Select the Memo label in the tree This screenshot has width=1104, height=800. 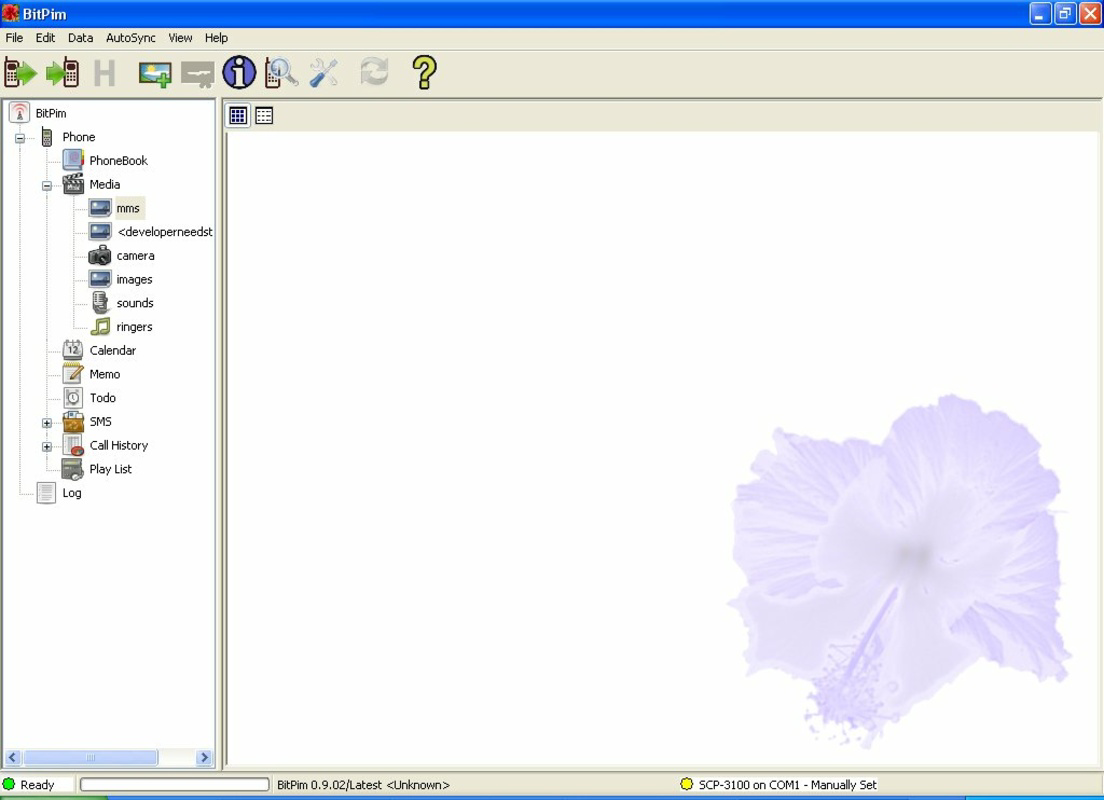(105, 374)
